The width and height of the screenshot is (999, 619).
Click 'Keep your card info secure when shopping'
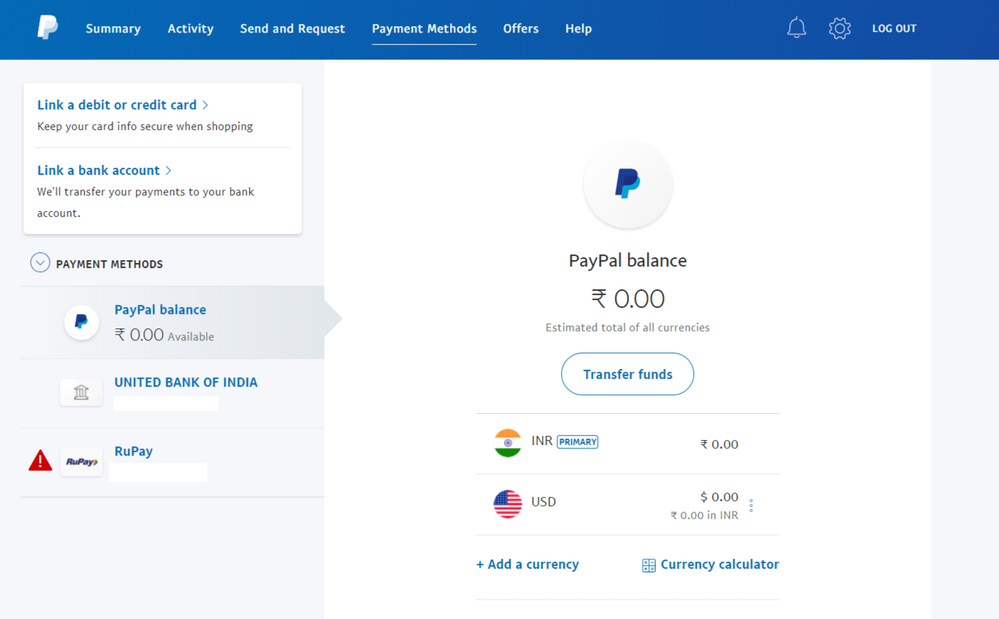(145, 126)
